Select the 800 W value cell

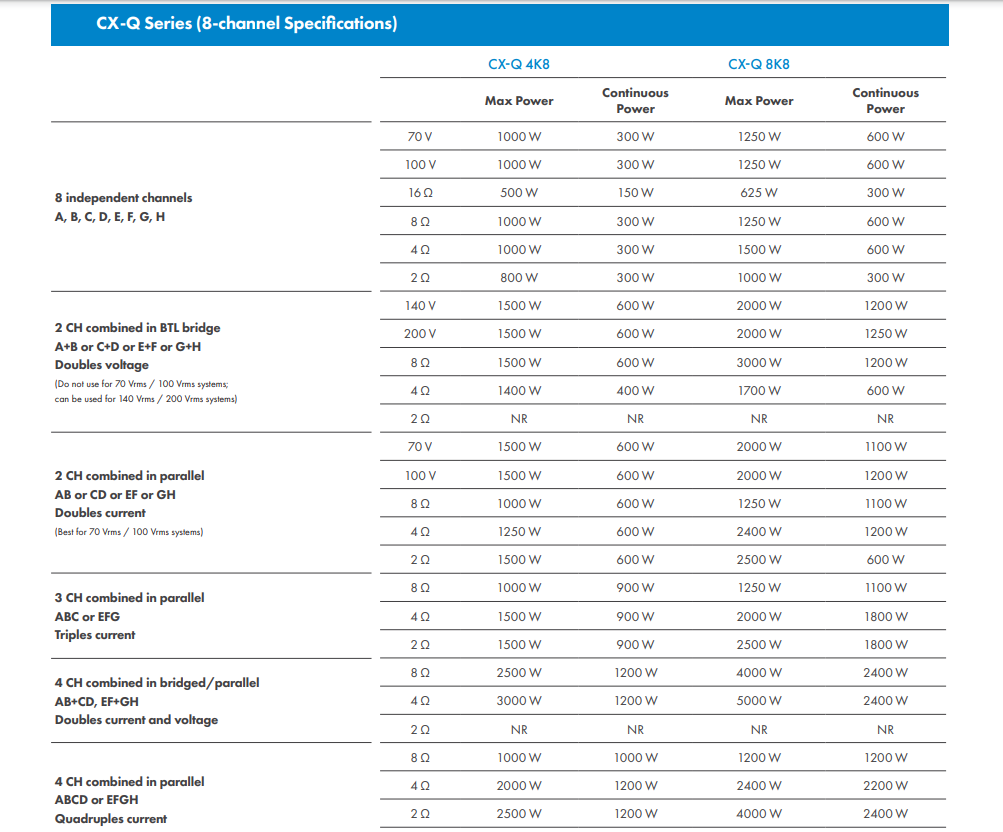click(518, 278)
